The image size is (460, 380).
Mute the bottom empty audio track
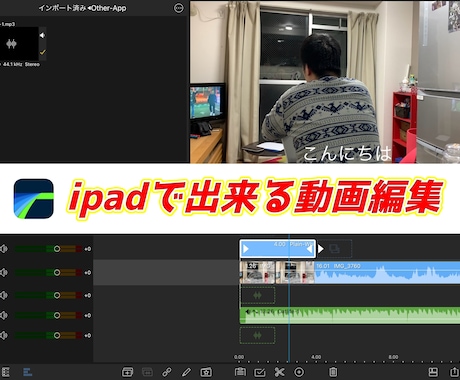(x=4, y=335)
